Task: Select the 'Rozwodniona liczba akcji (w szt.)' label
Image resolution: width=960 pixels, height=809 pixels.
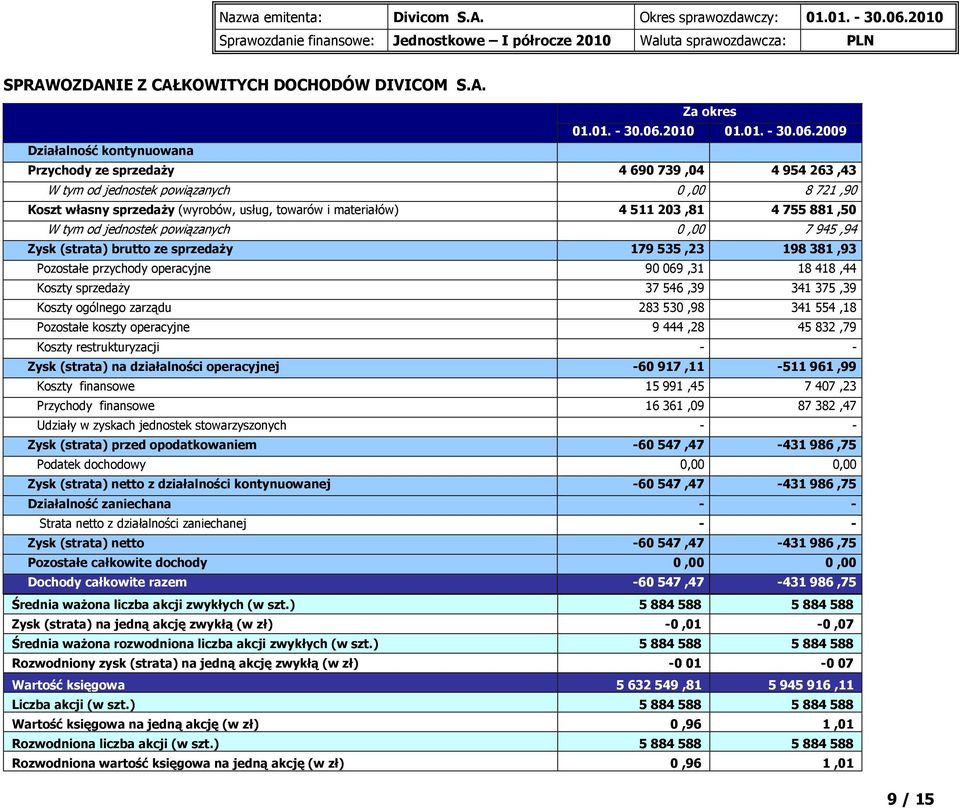Action: (x=115, y=744)
